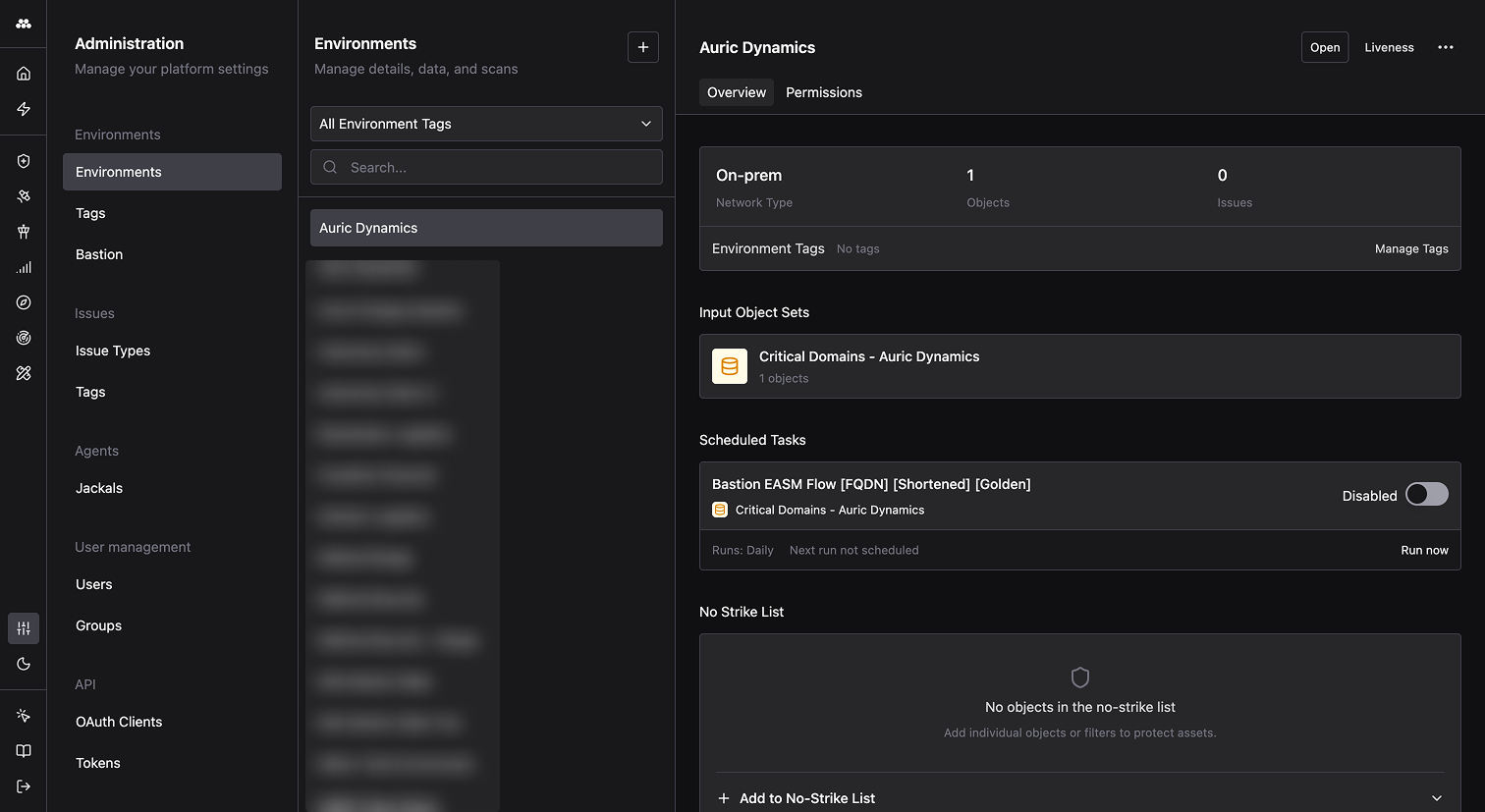Expand the Add to No-Strike List chevron

(1437, 798)
